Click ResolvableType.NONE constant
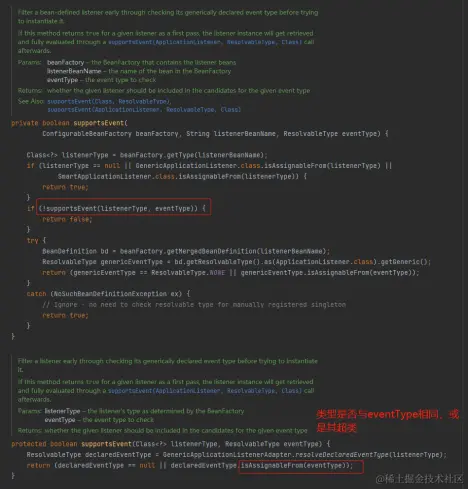This screenshot has width=468, height=489. click(x=188, y=273)
